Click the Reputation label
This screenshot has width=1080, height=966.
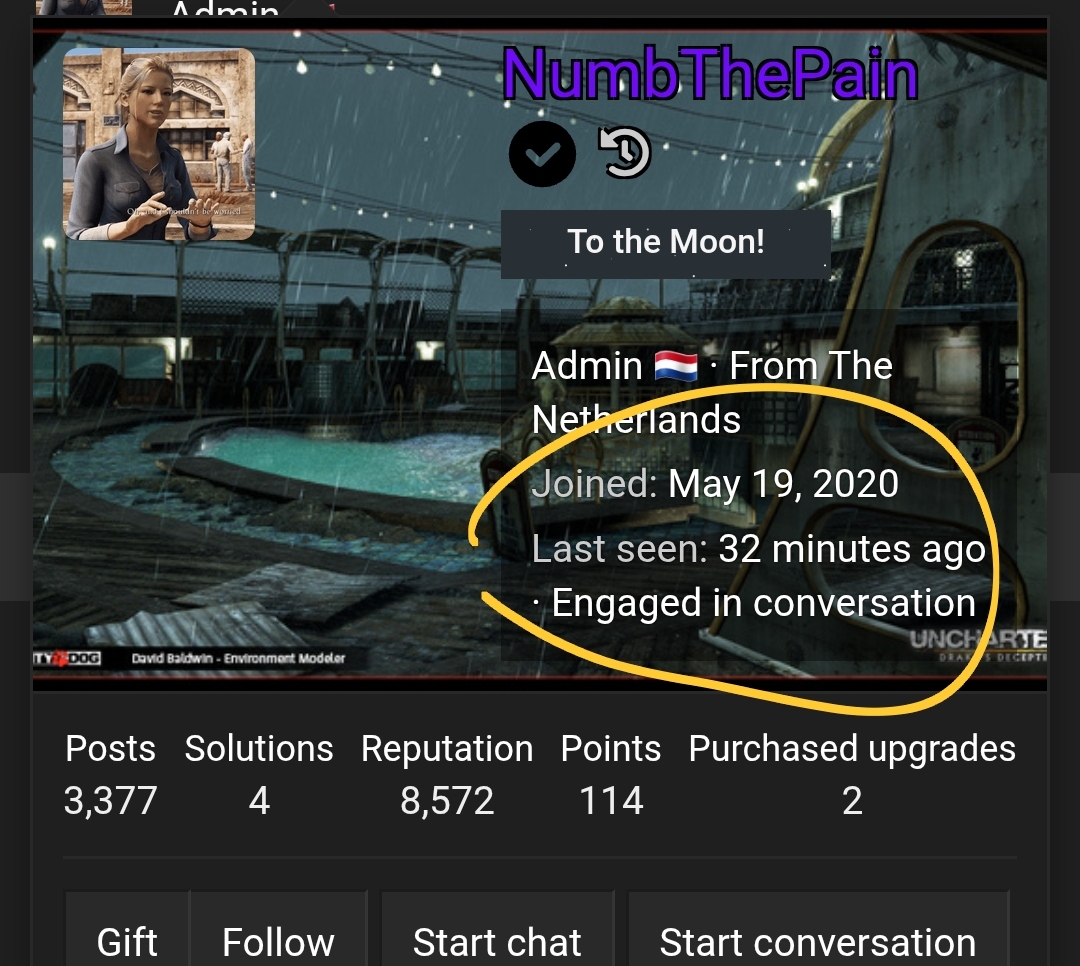coord(447,749)
